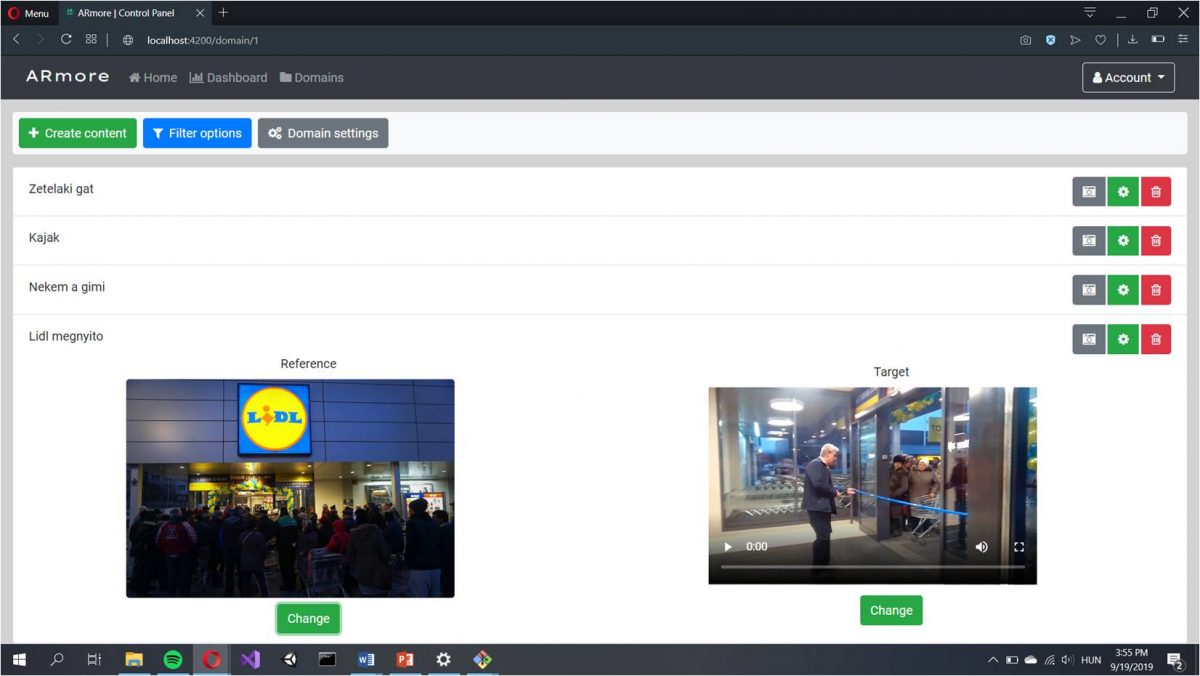Open content settings for Kajak
This screenshot has height=676, width=1200.
1122,240
